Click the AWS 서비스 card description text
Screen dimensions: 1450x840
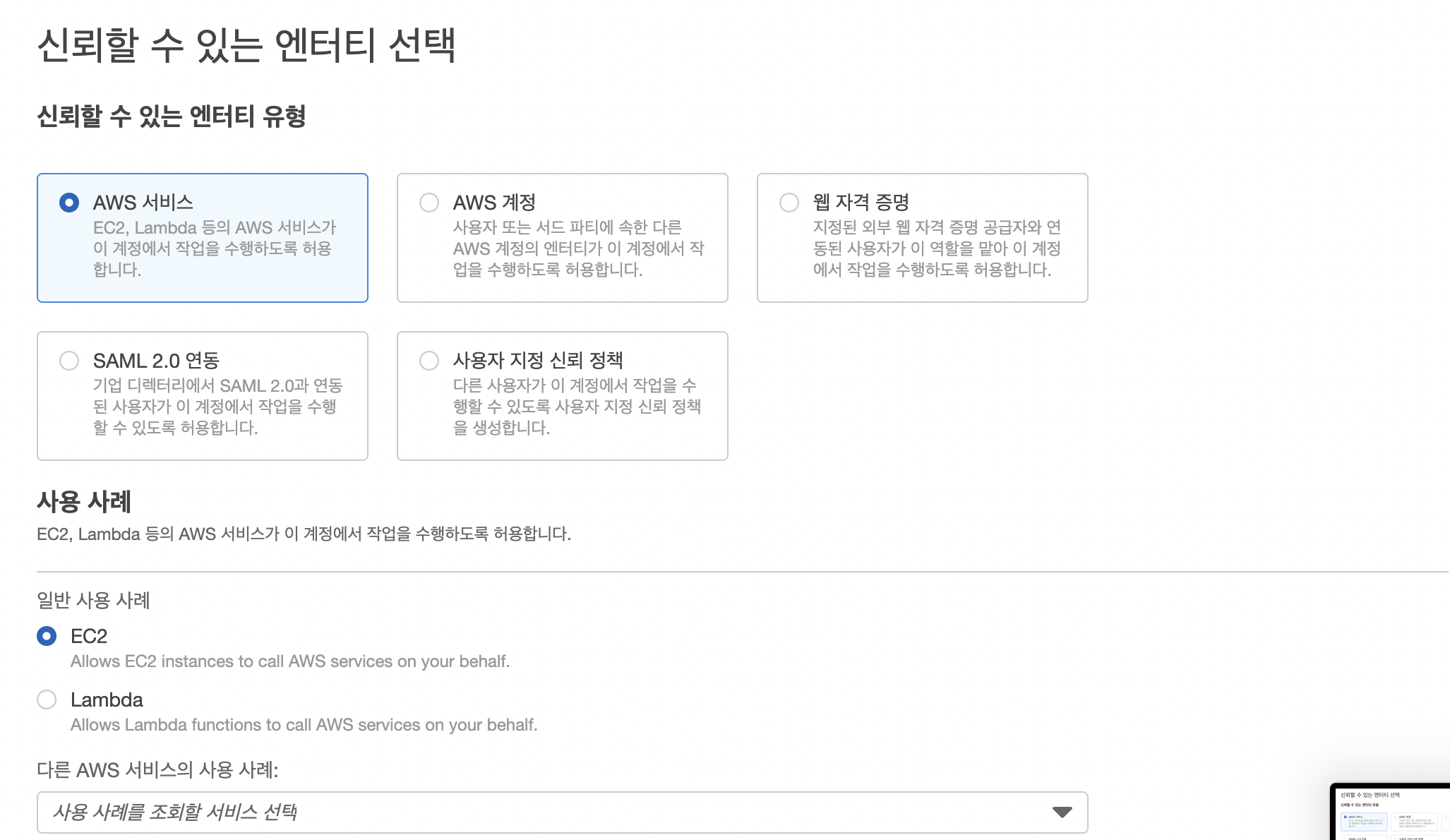[x=214, y=248]
